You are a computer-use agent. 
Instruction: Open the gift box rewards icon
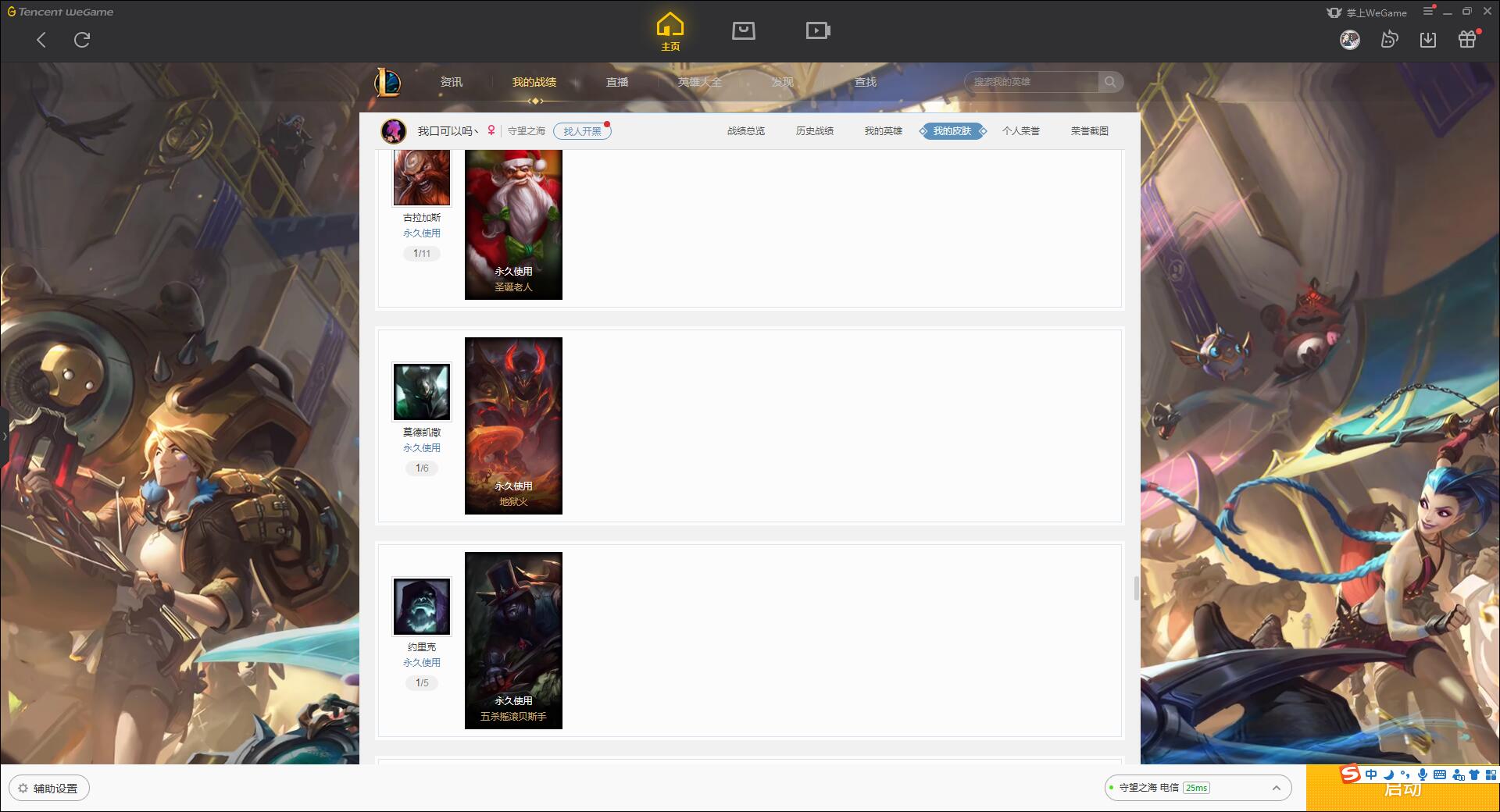pyautogui.click(x=1467, y=39)
